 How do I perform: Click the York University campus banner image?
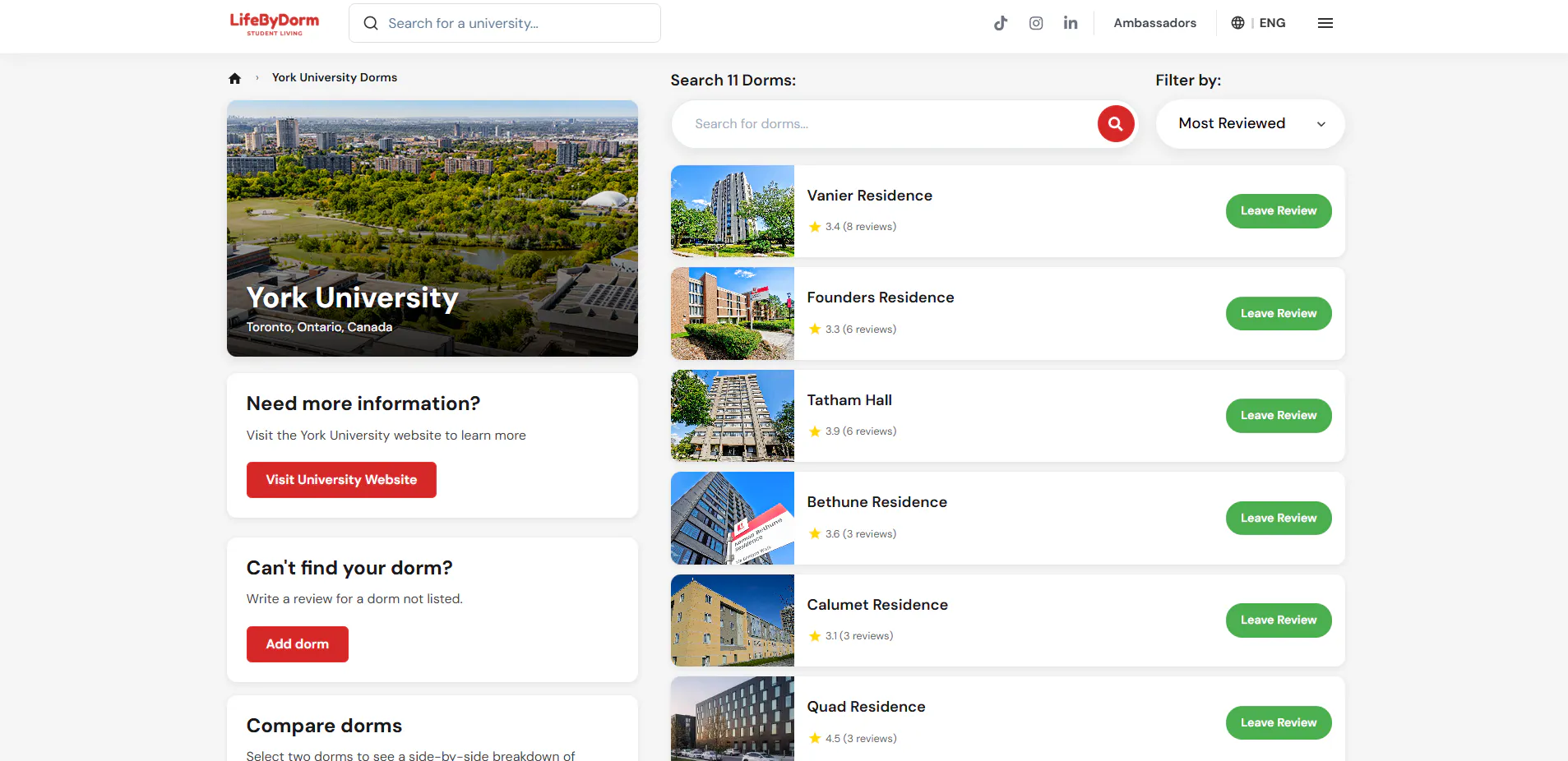click(x=432, y=228)
